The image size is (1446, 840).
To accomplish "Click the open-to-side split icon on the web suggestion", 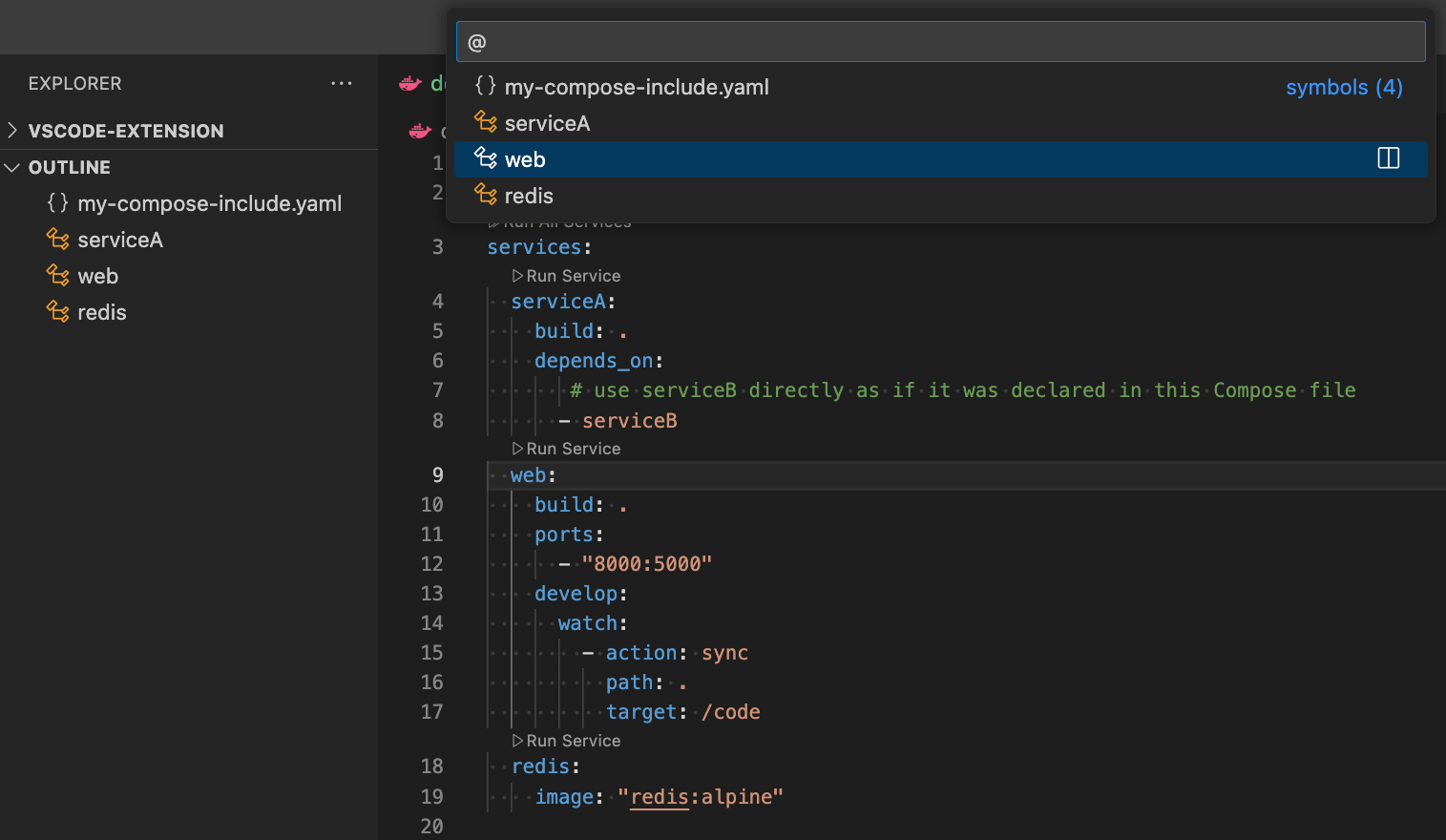I will pos(1387,158).
